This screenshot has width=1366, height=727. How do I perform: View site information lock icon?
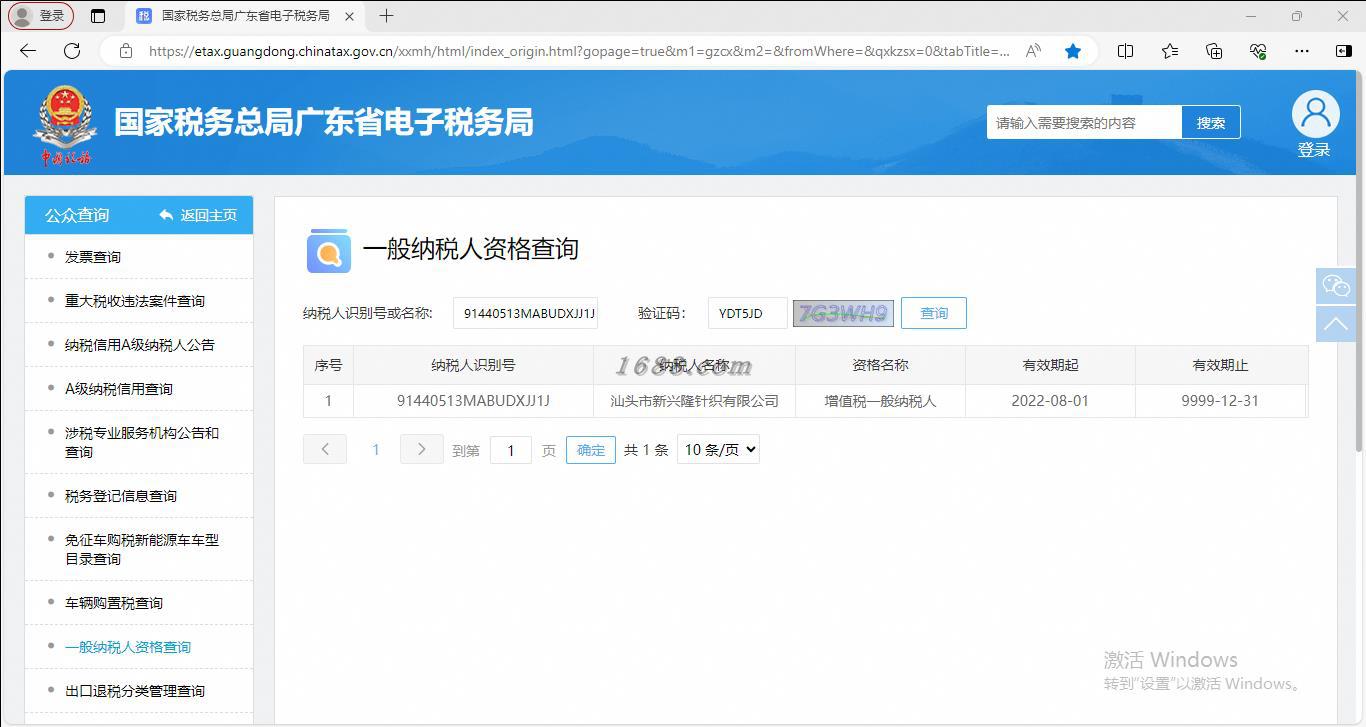point(125,51)
